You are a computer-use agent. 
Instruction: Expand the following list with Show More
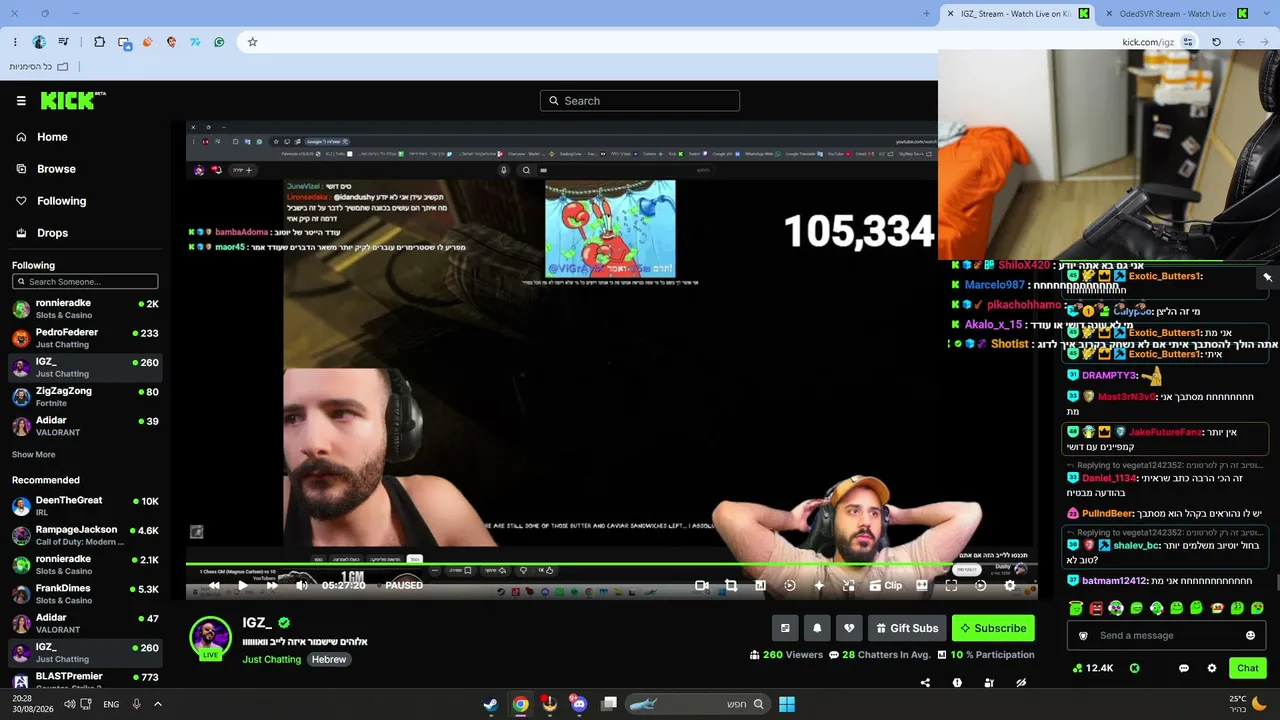pyautogui.click(x=33, y=454)
